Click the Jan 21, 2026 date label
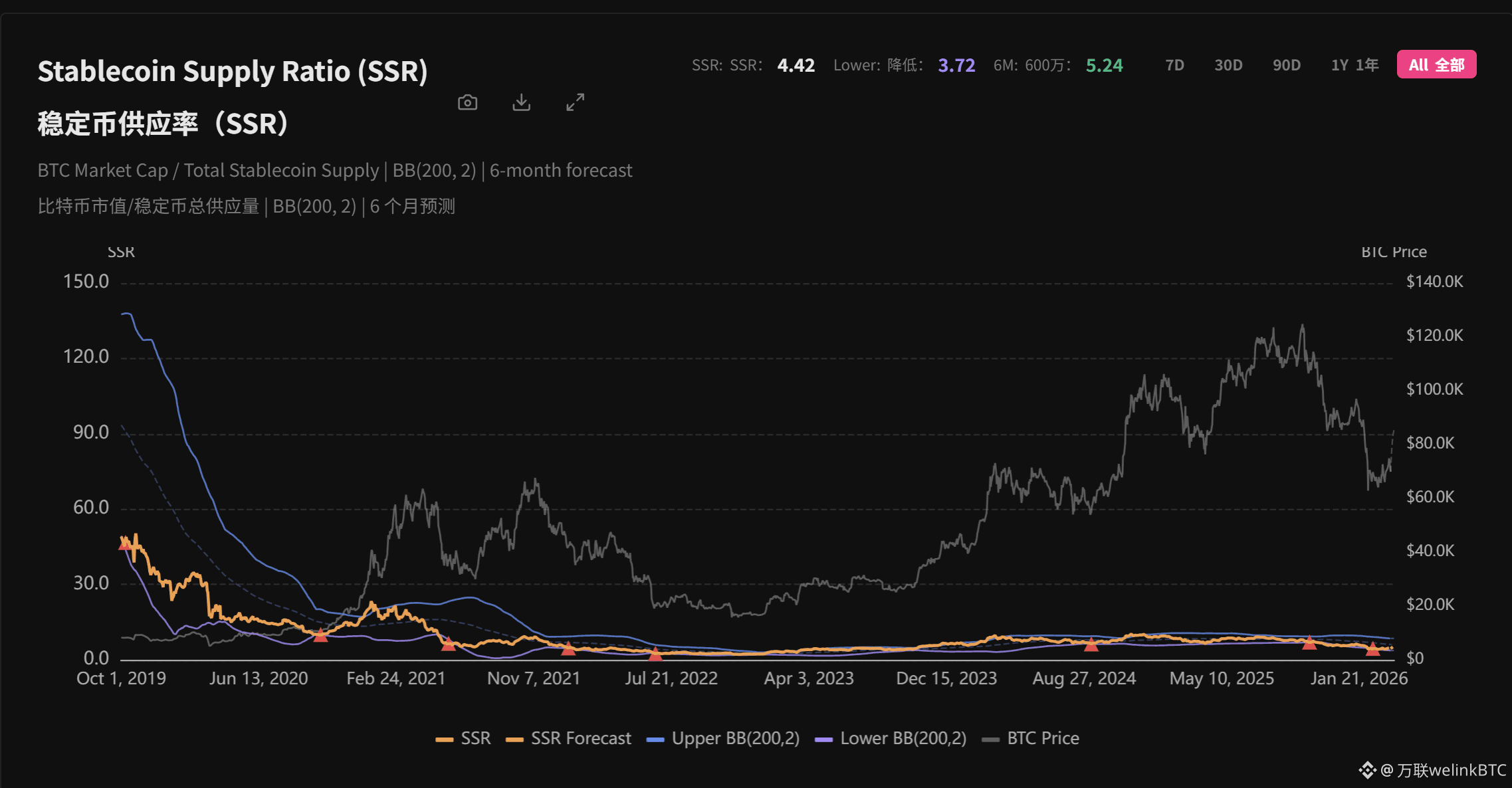 (1359, 678)
